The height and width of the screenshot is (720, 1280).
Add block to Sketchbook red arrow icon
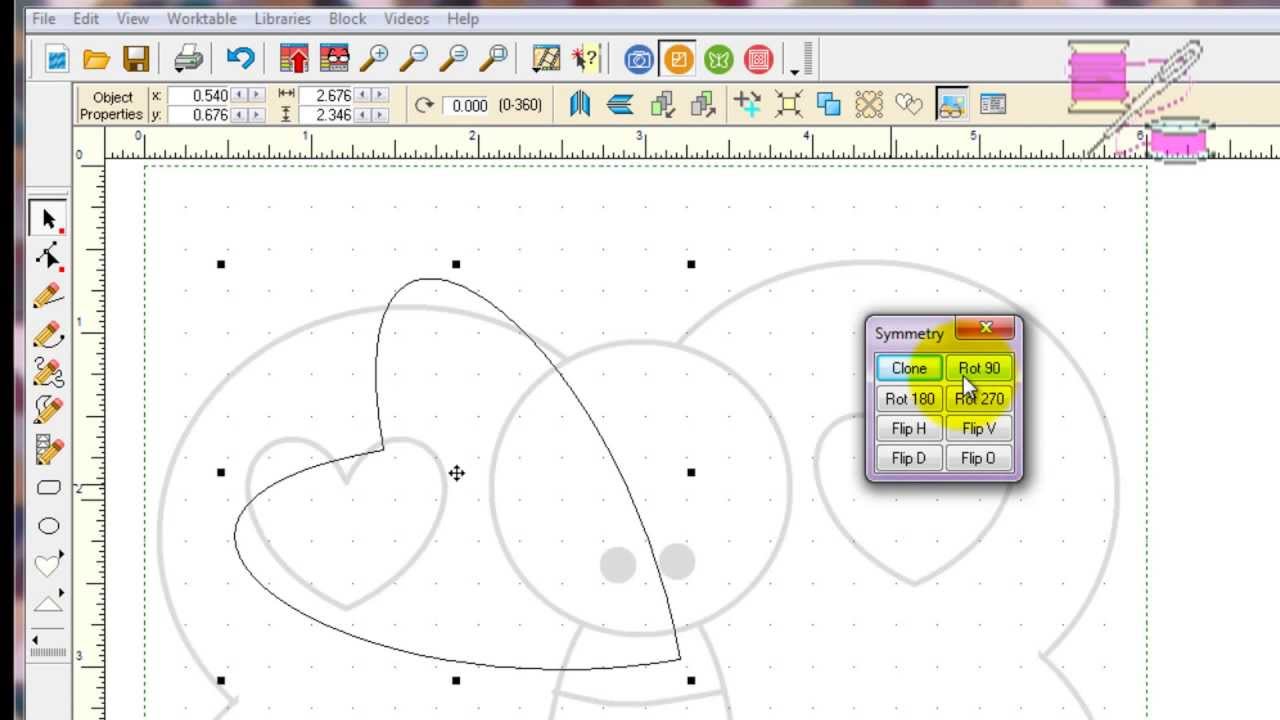coord(294,59)
